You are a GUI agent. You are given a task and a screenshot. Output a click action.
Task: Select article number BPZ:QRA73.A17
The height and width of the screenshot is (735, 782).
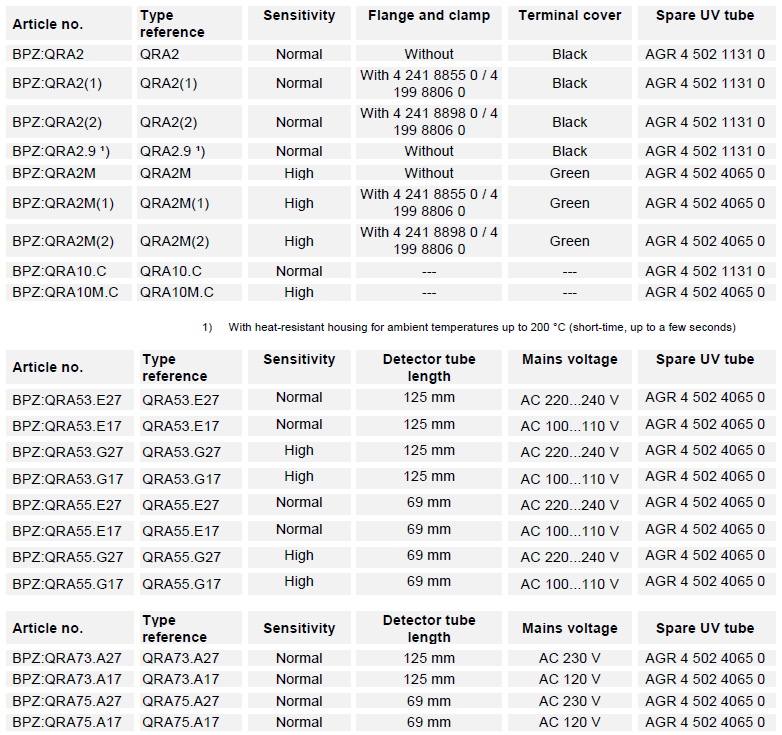[x=67, y=679]
